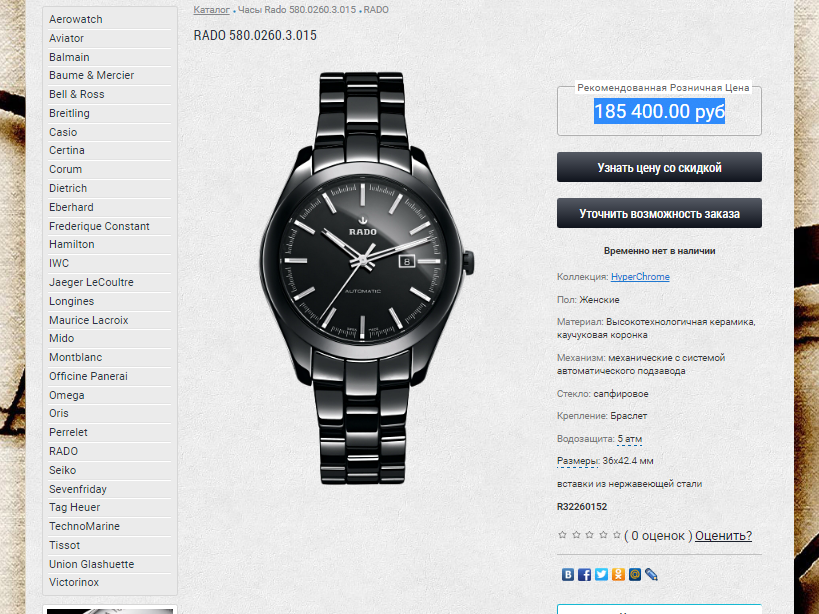Tweet this product via the Twitter icon
Screen dimensions: 819x614
601,574
